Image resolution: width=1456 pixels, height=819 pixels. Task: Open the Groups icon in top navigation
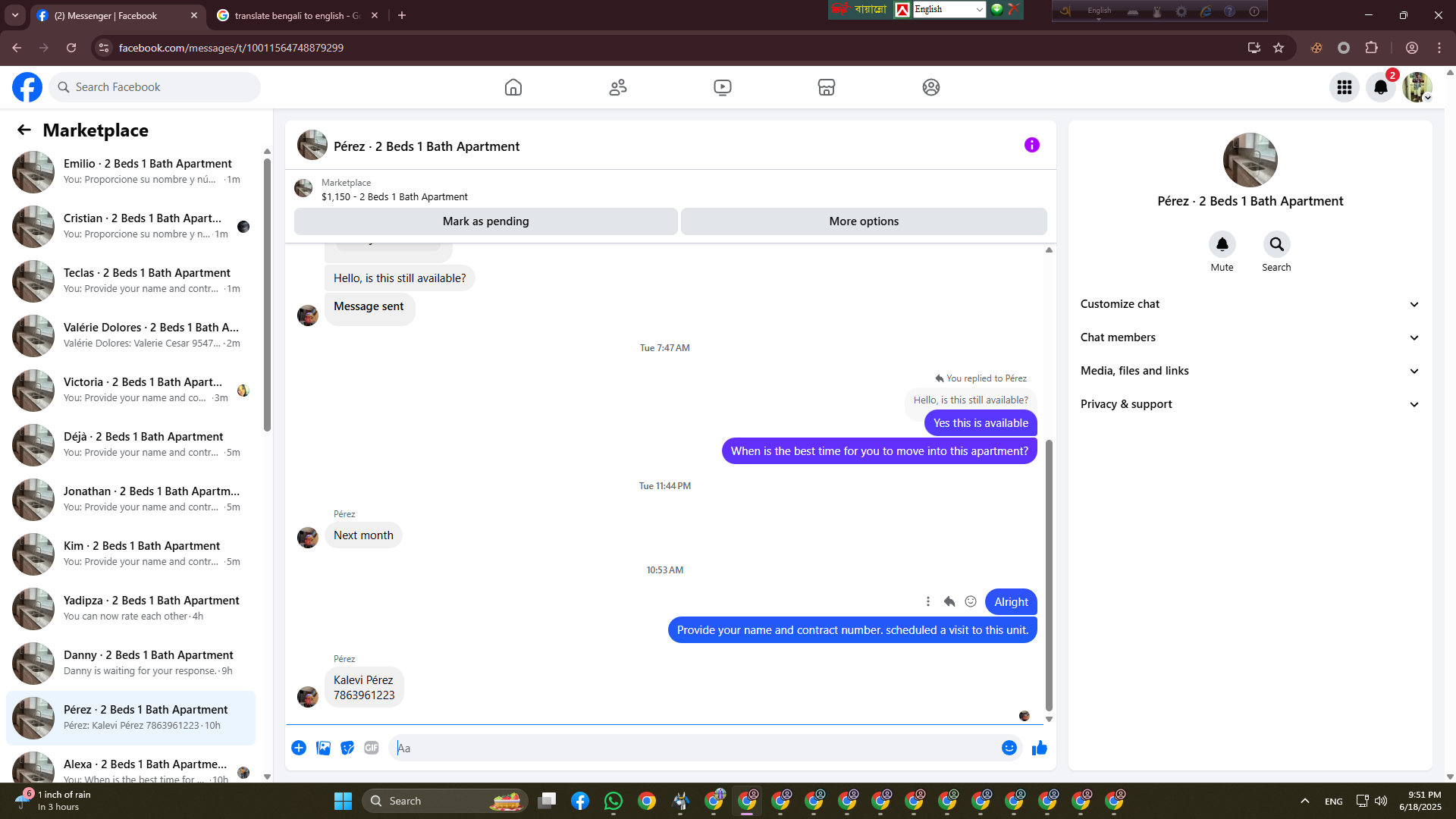point(931,87)
